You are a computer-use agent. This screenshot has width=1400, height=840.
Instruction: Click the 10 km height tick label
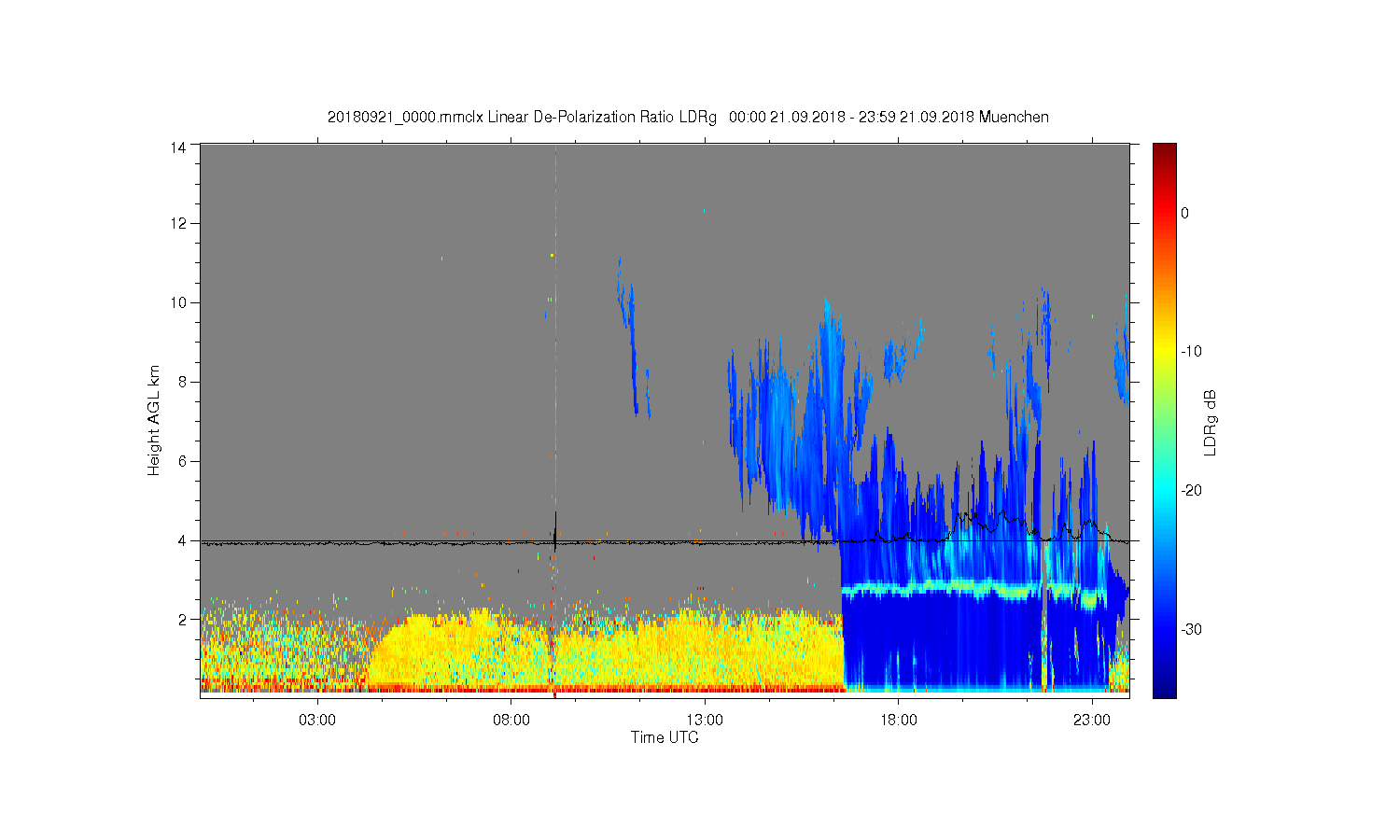[x=178, y=302]
